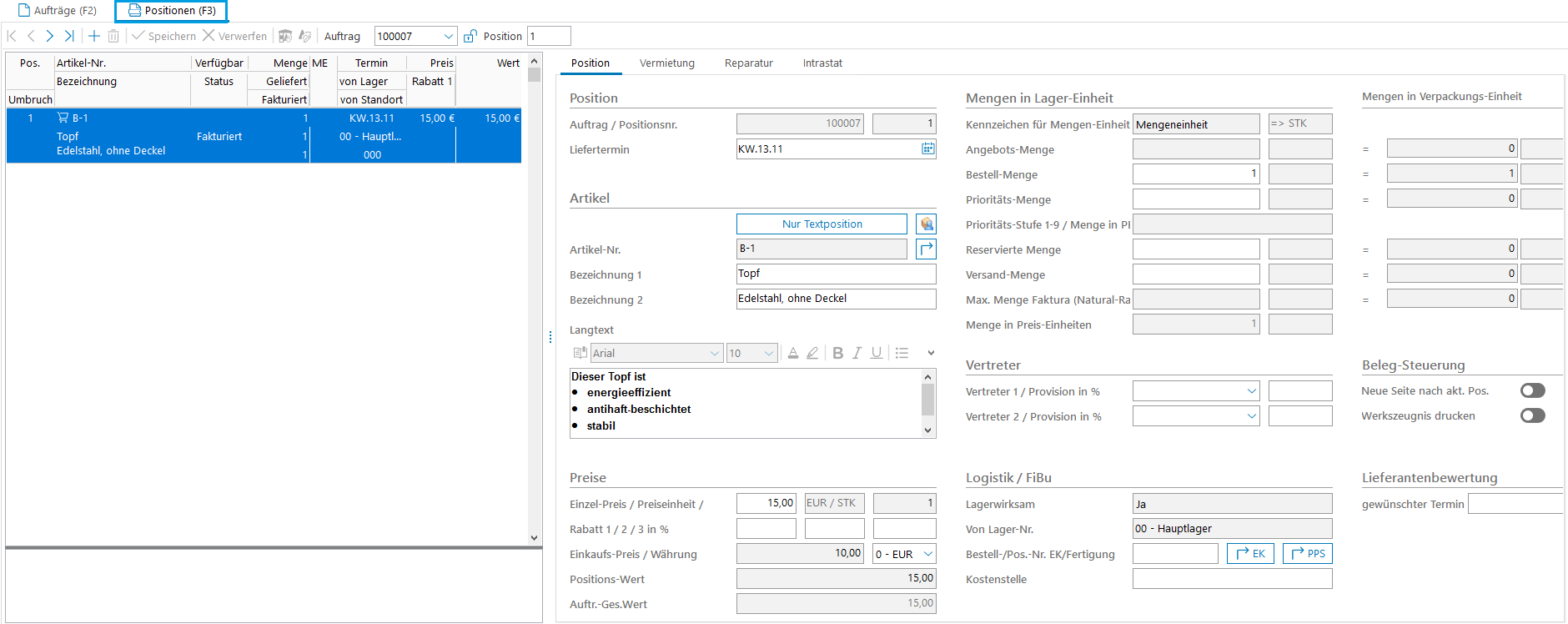This screenshot has height=624, width=1568.
Task: Enable Neue Seite nach akt. Pos. switch
Action: pyautogui.click(x=1532, y=390)
